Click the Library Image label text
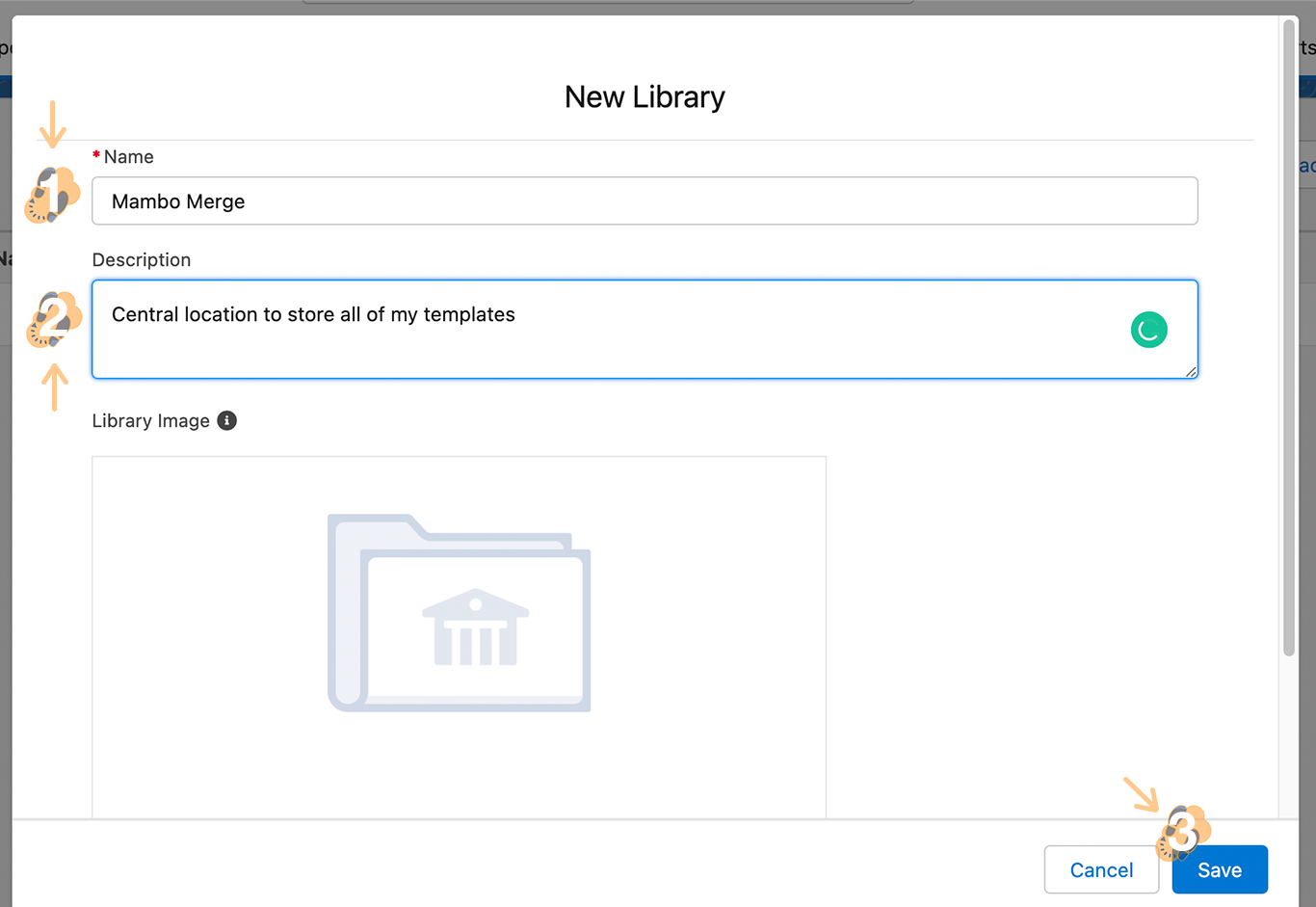 click(150, 421)
